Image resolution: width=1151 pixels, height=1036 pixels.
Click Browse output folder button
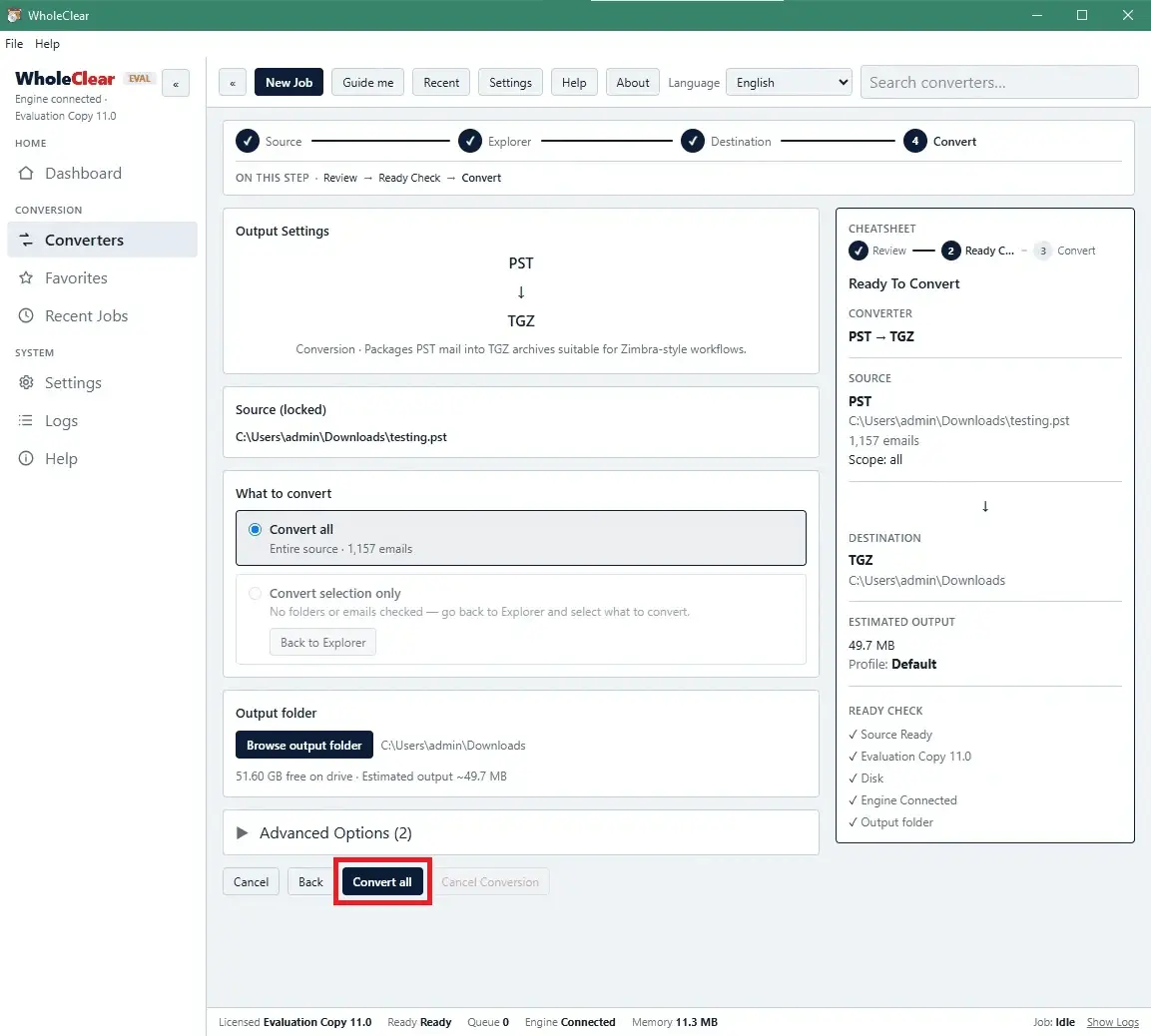[303, 745]
